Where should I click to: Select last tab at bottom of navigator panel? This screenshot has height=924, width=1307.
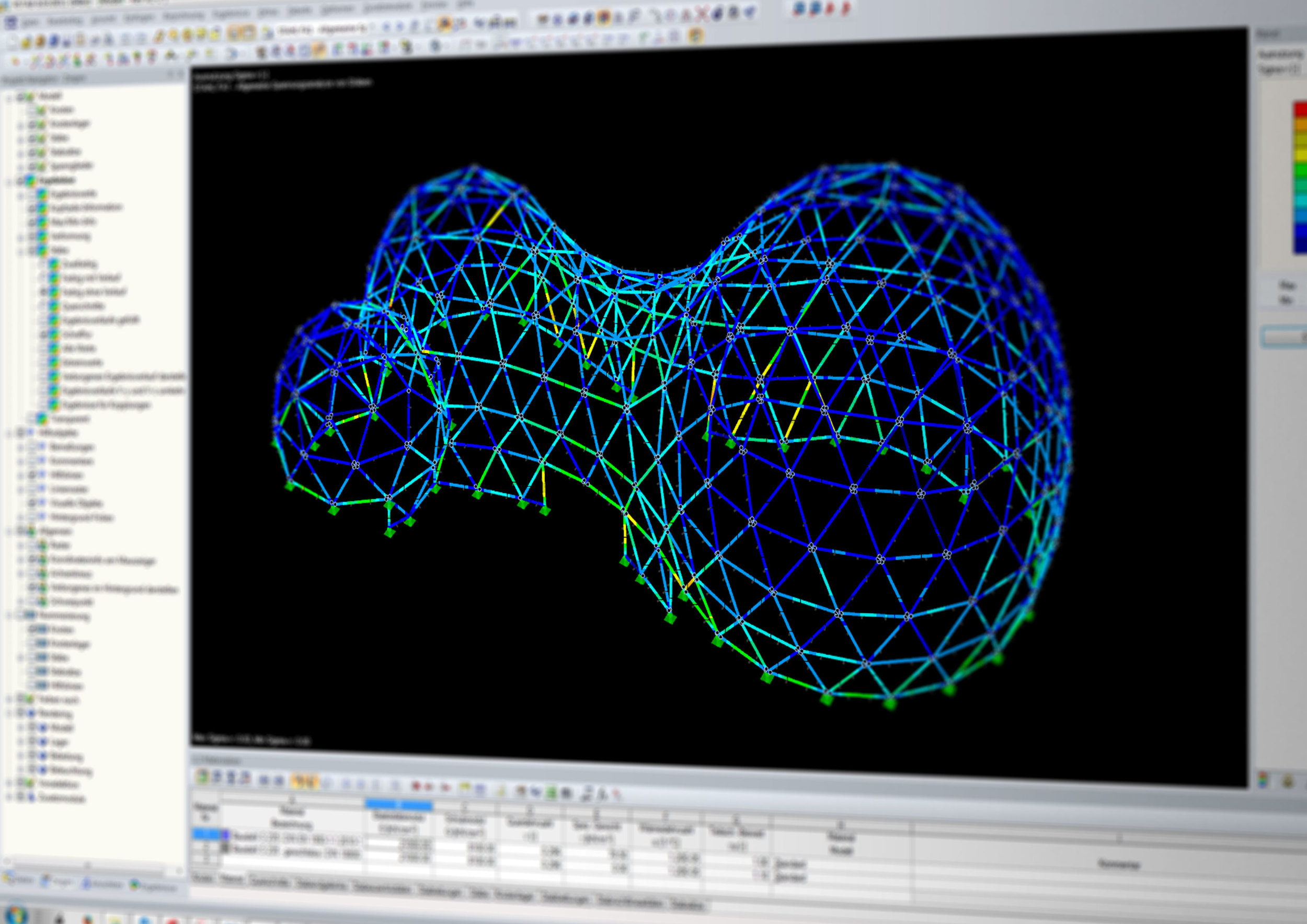(153, 887)
